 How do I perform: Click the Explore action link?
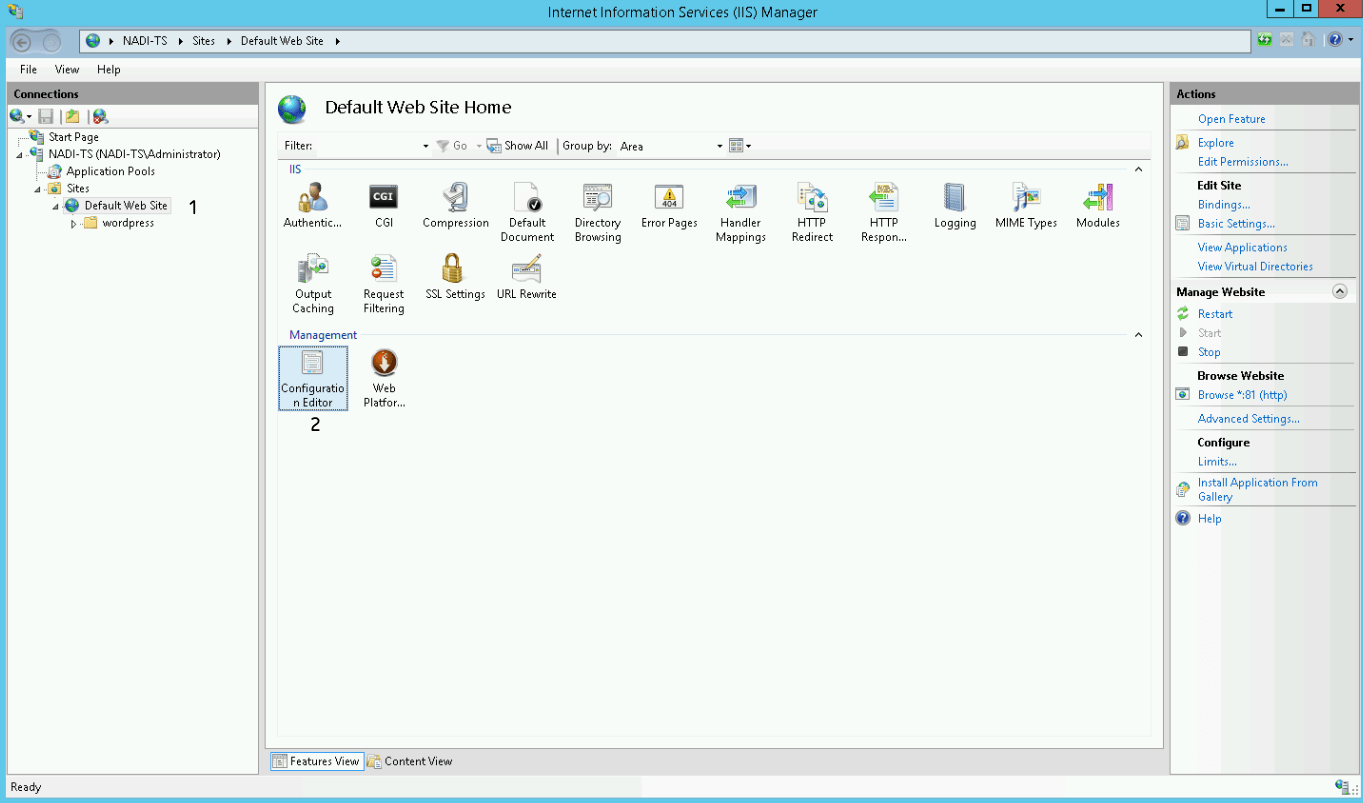[x=1216, y=143]
